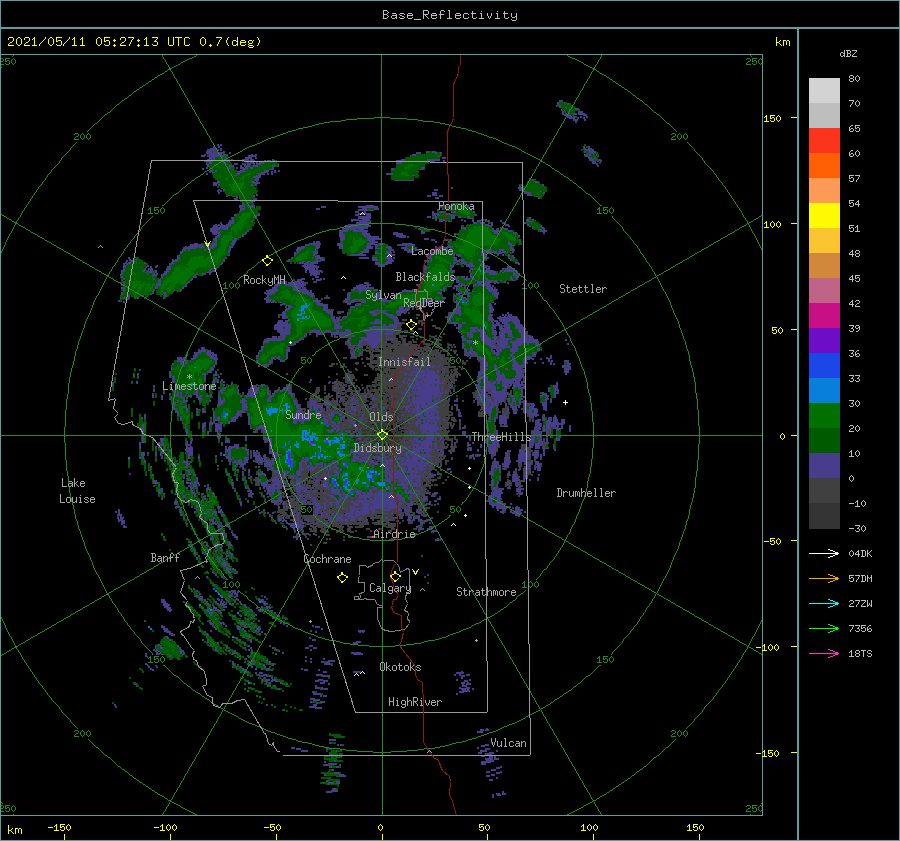The height and width of the screenshot is (841, 900).
Task: Click the ThreeHills city label
Action: [x=502, y=437]
